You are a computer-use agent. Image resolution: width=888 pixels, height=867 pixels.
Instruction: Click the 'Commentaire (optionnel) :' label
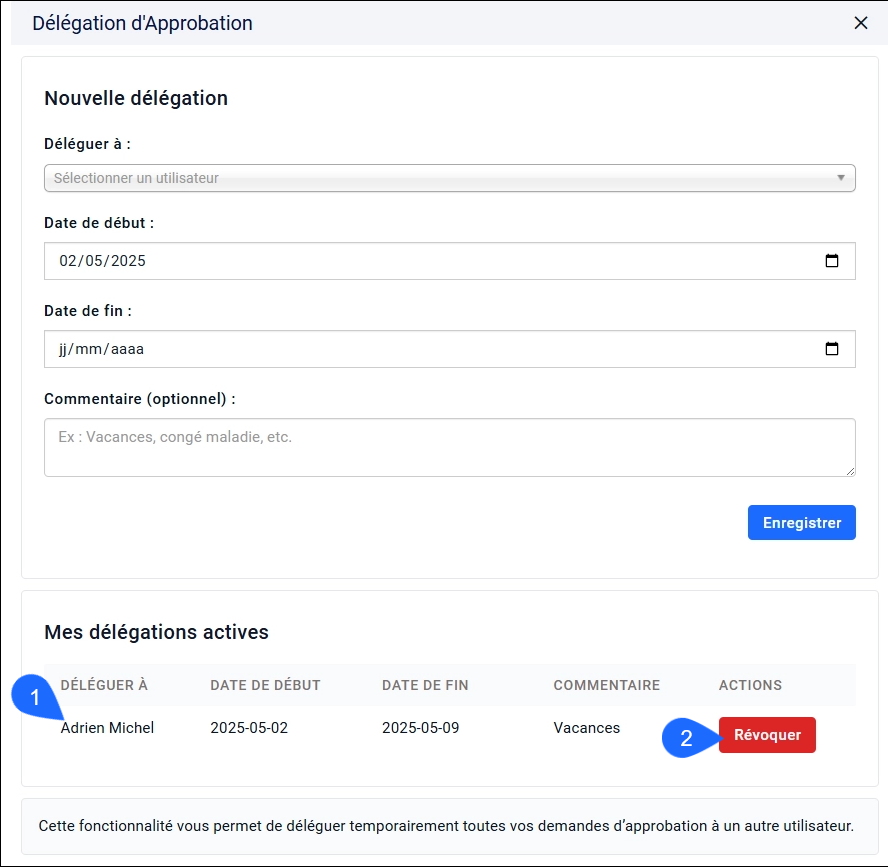[140, 399]
